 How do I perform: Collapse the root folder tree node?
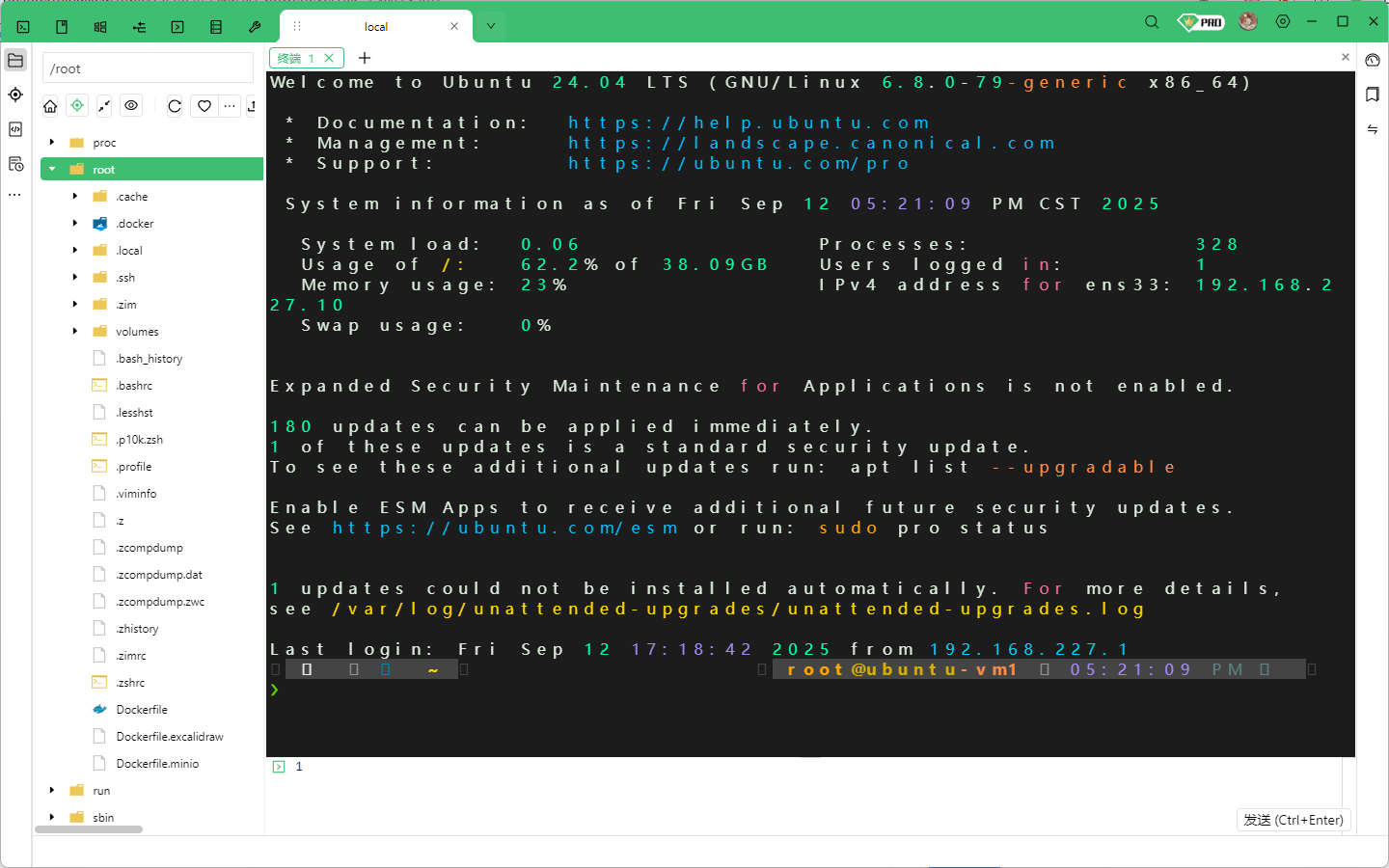click(x=52, y=170)
